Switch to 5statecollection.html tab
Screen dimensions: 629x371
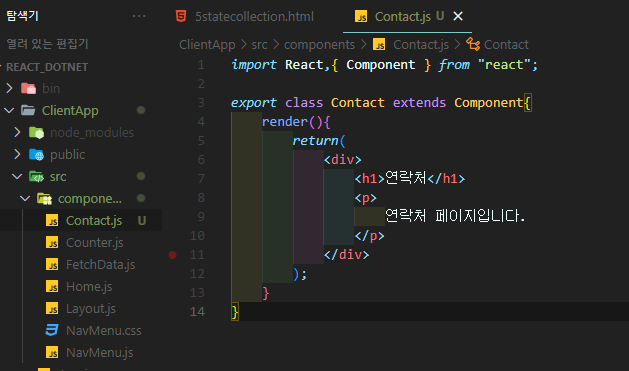(254, 16)
